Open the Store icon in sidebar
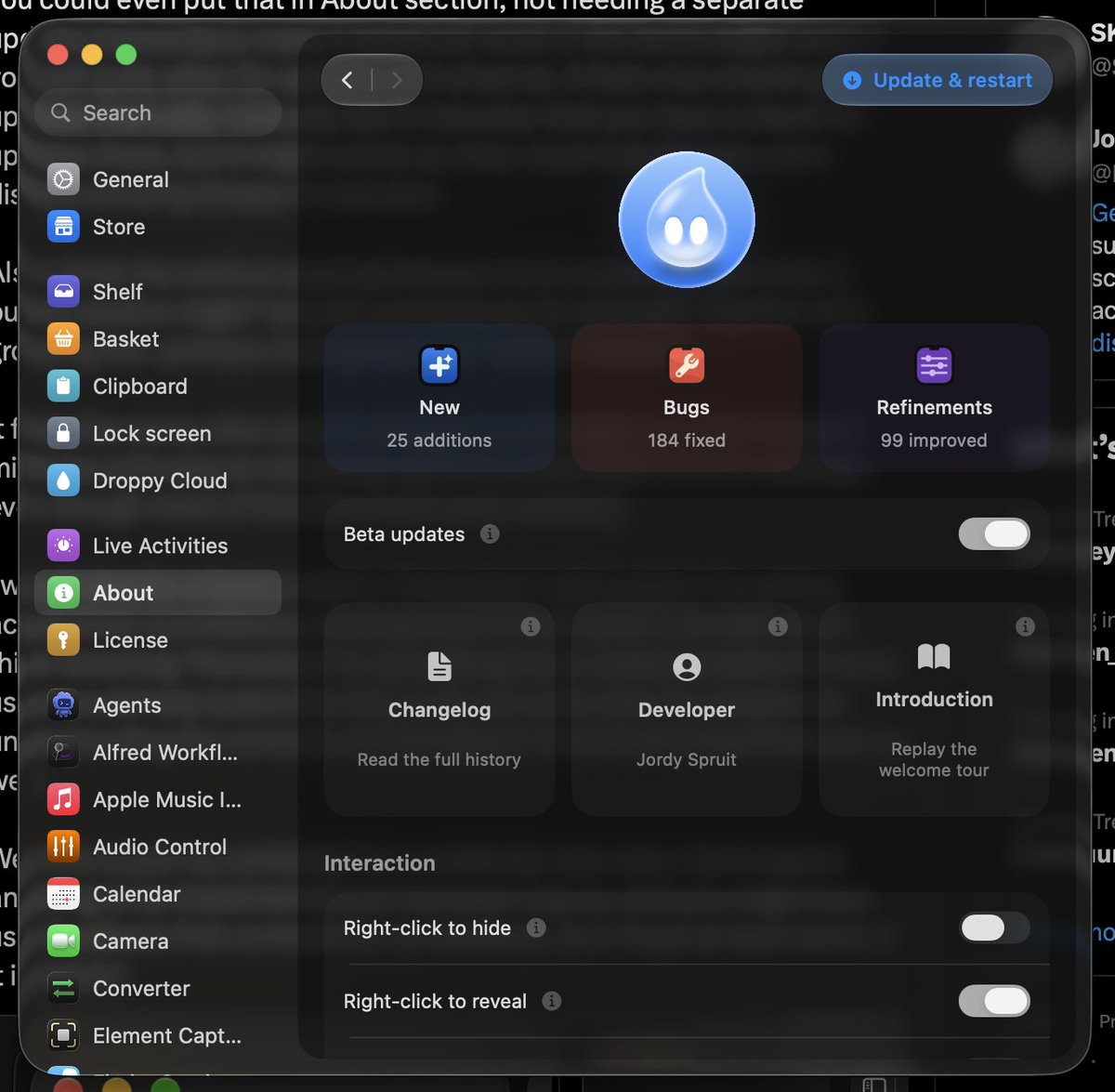 point(63,227)
